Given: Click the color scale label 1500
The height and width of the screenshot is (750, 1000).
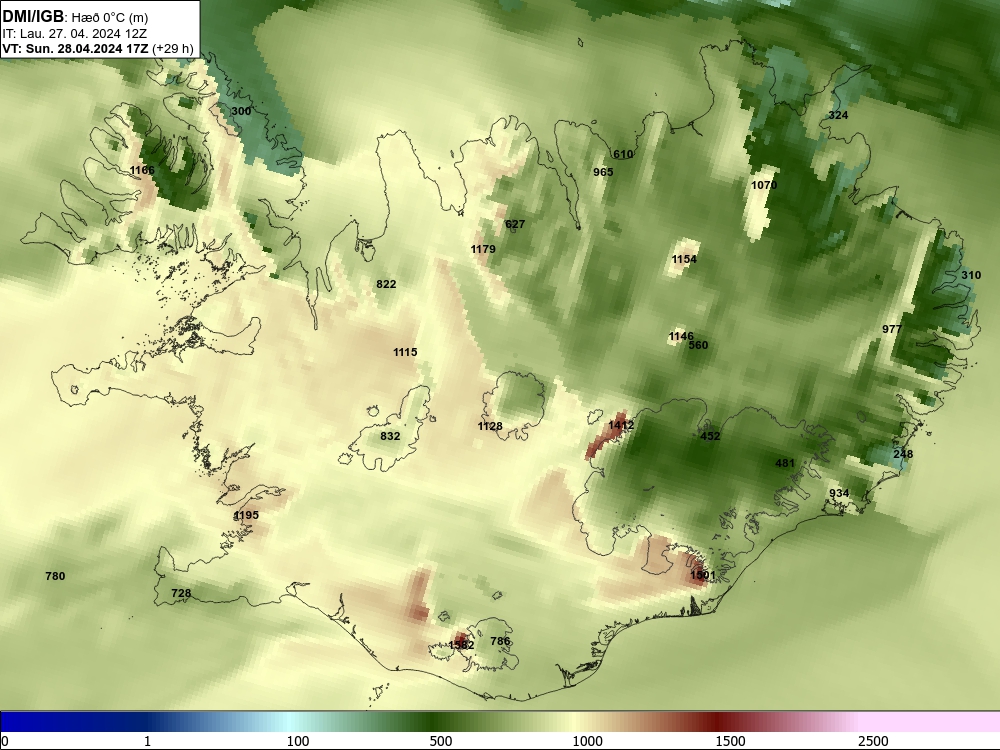Looking at the screenshot, I should (730, 741).
